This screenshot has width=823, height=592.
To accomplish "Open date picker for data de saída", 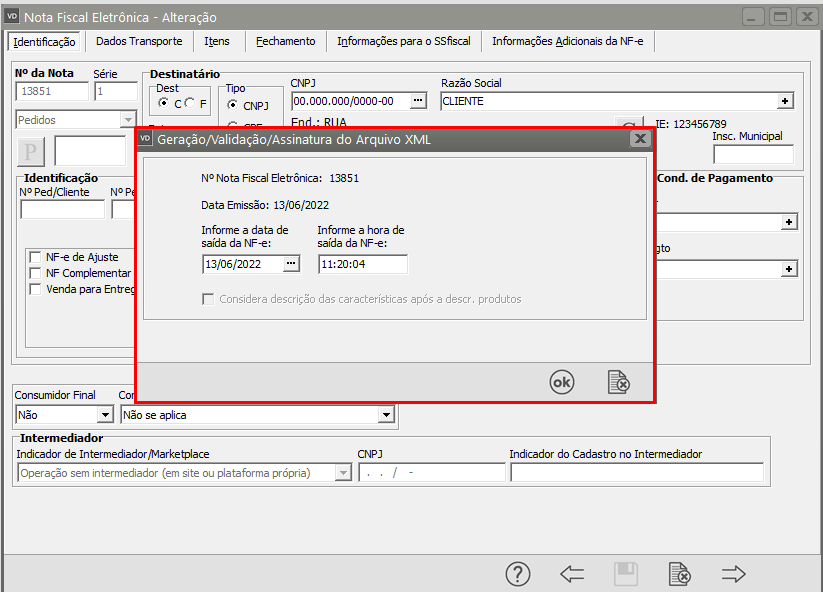I will point(291,264).
